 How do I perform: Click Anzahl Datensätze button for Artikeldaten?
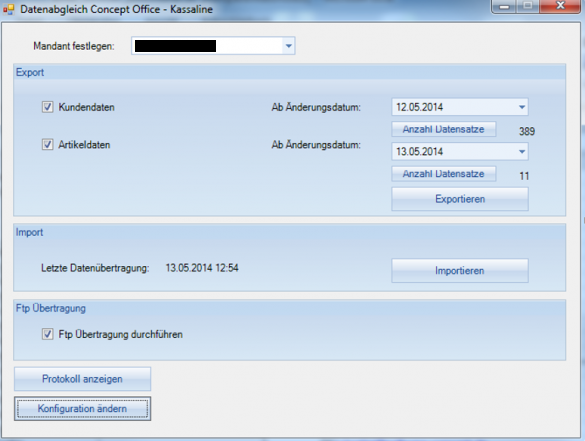[x=444, y=174]
